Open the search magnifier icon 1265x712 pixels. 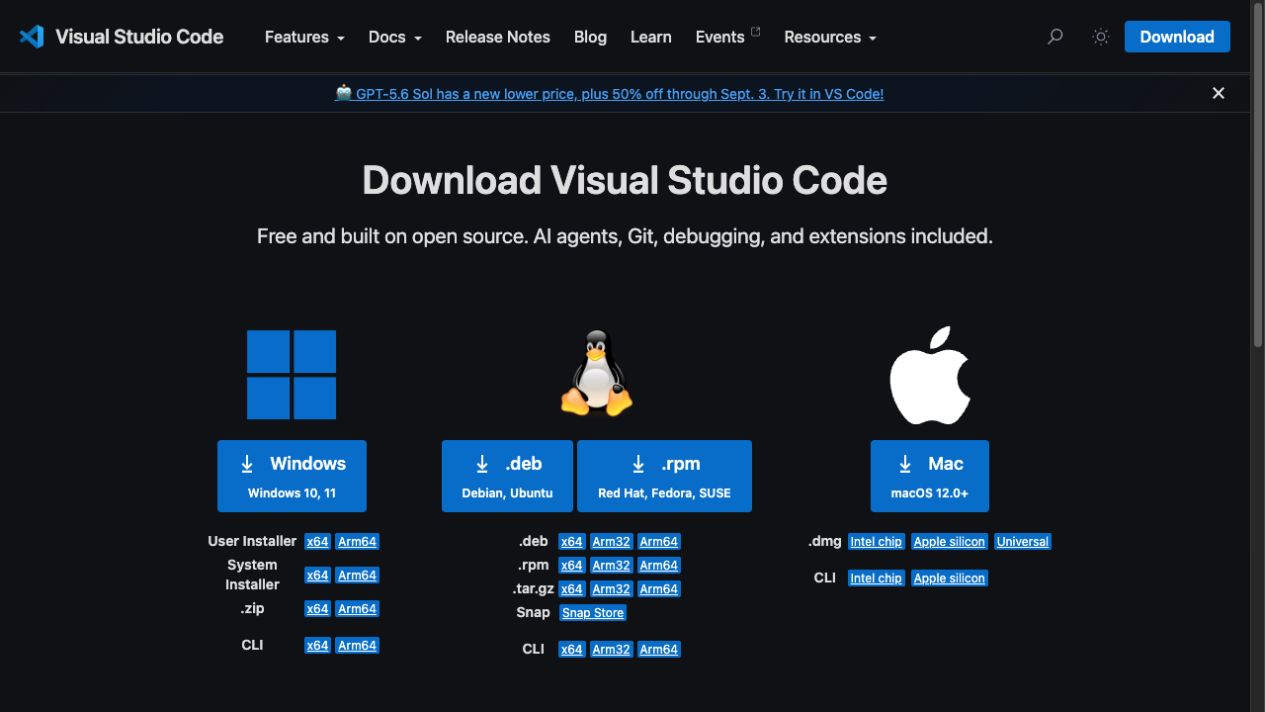1055,37
